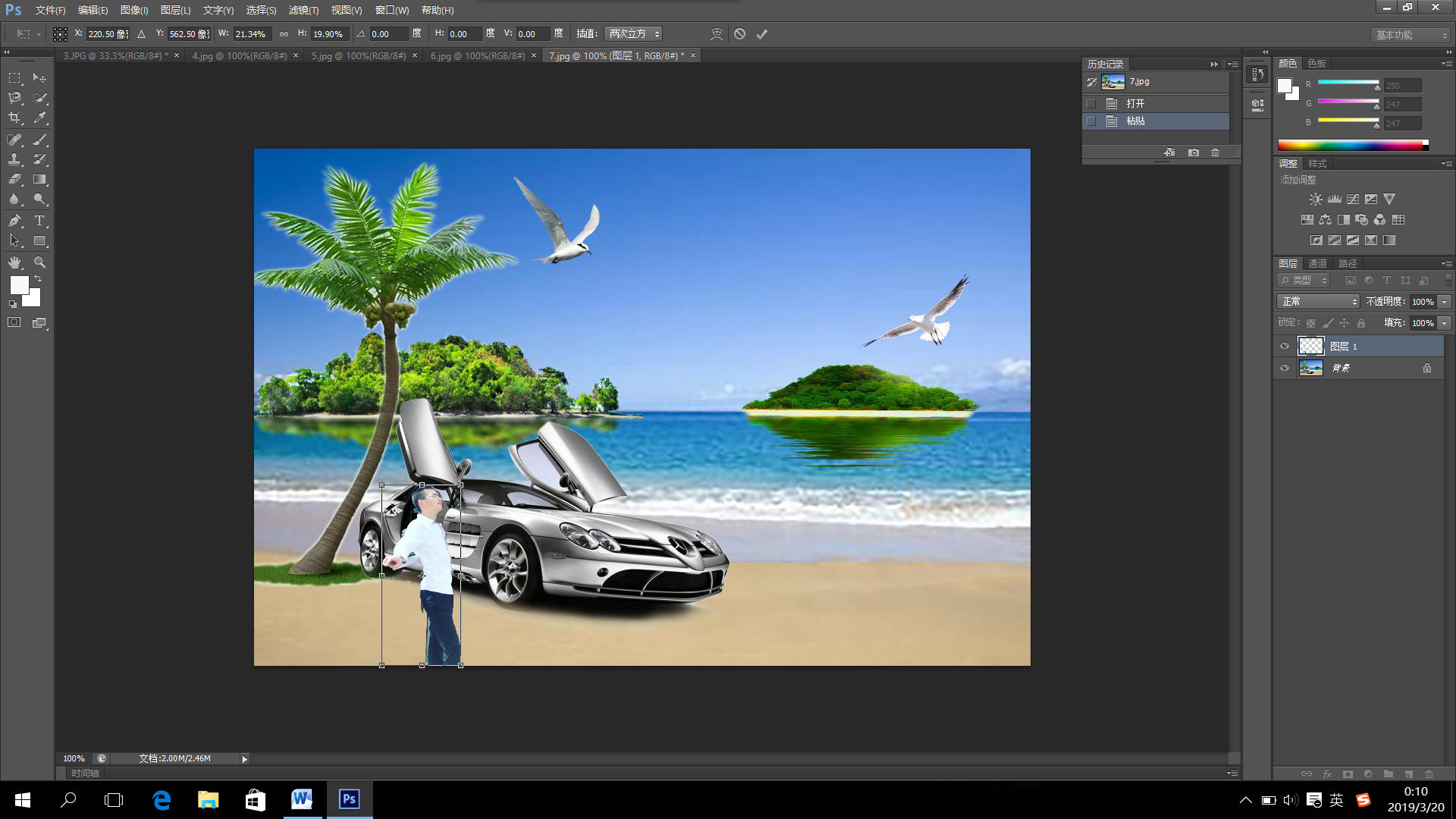Switch to the 通道 channels tab
Viewport: 1456px width, 819px height.
[1317, 264]
